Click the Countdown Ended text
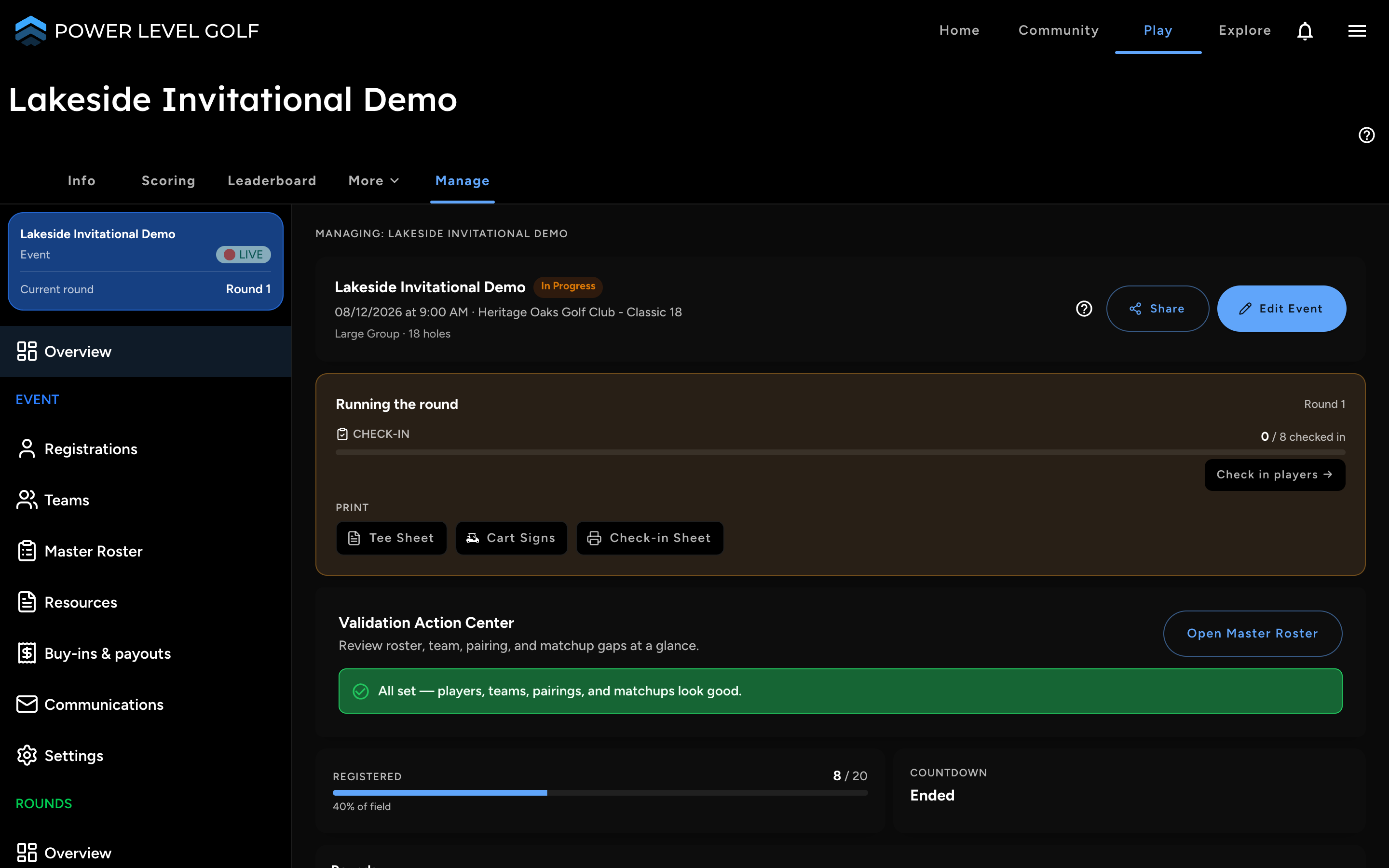 tap(932, 795)
